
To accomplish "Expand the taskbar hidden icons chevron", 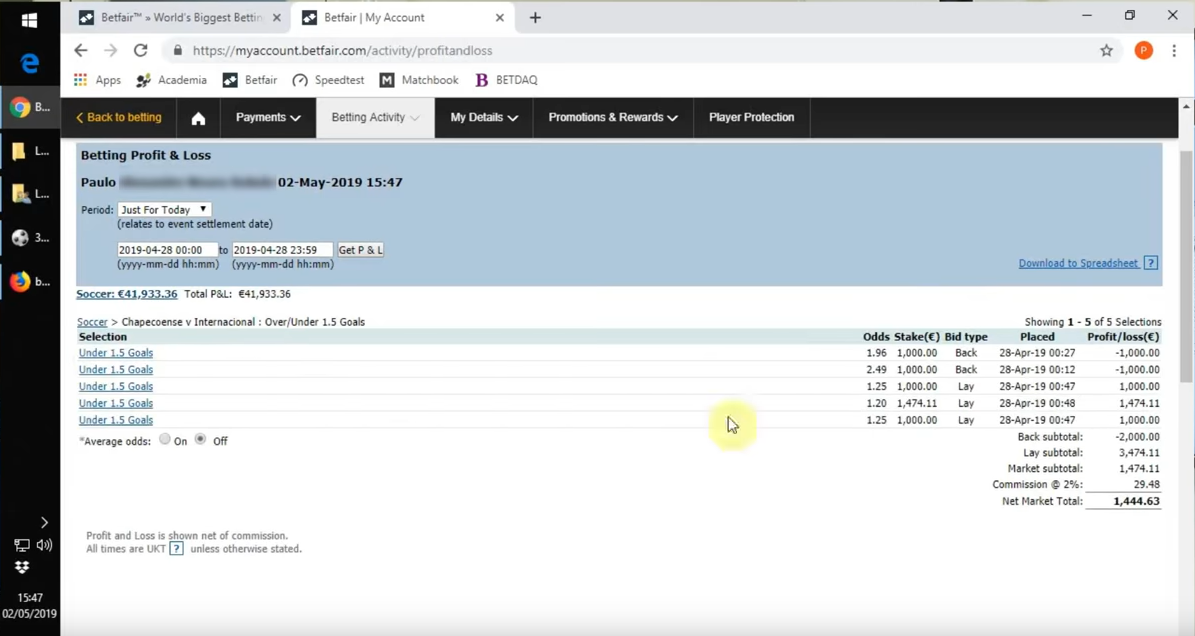I will (44, 523).
